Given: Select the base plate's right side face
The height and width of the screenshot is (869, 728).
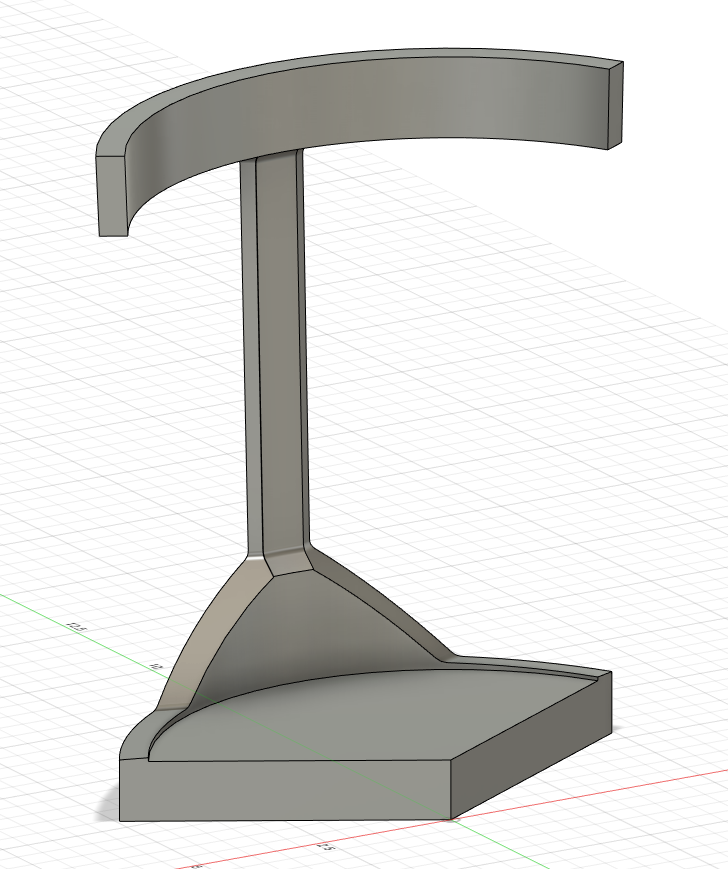Looking at the screenshot, I should (532, 745).
